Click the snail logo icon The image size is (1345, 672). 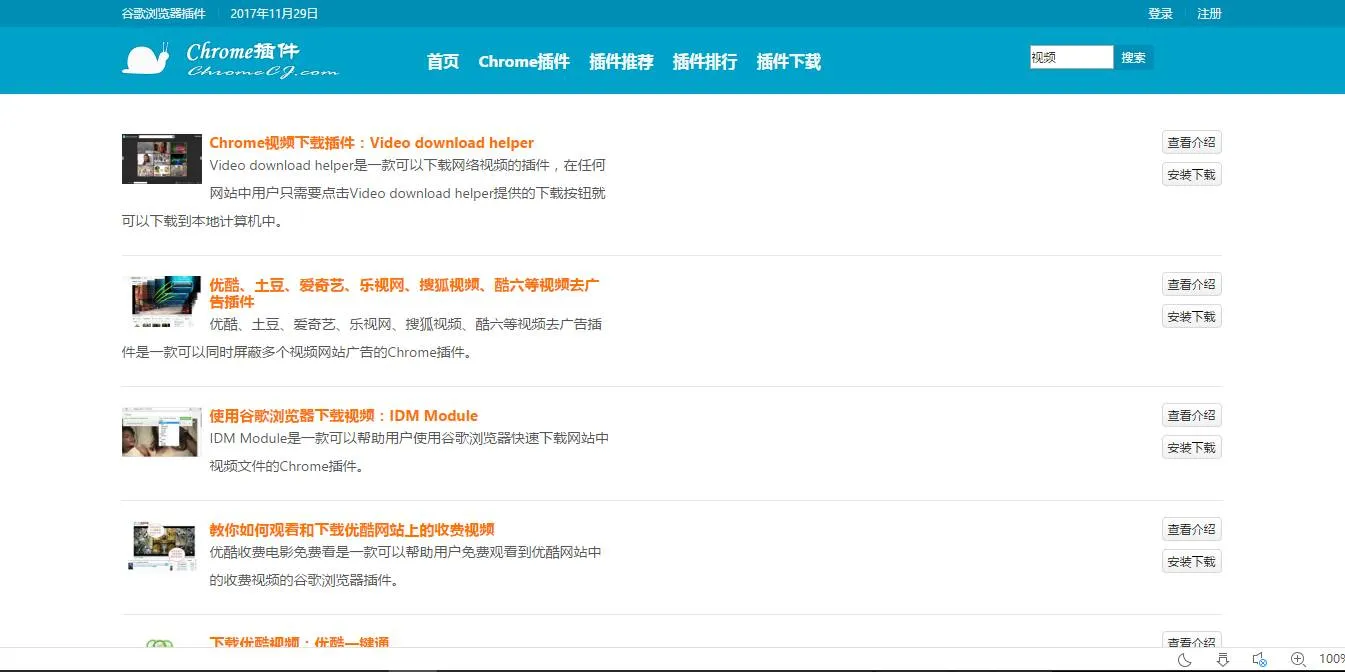[147, 58]
